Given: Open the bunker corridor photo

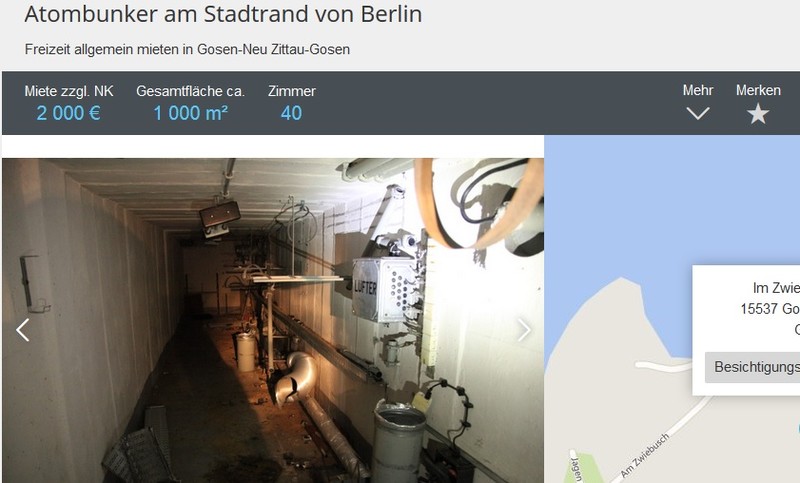Looking at the screenshot, I should click(x=273, y=320).
